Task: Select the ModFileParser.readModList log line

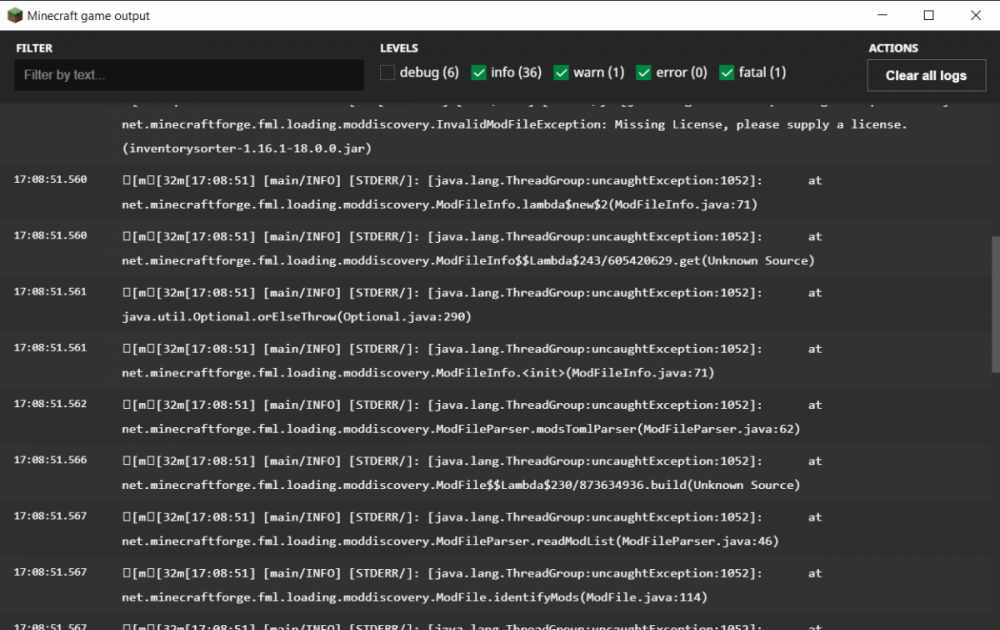Action: click(x=450, y=541)
